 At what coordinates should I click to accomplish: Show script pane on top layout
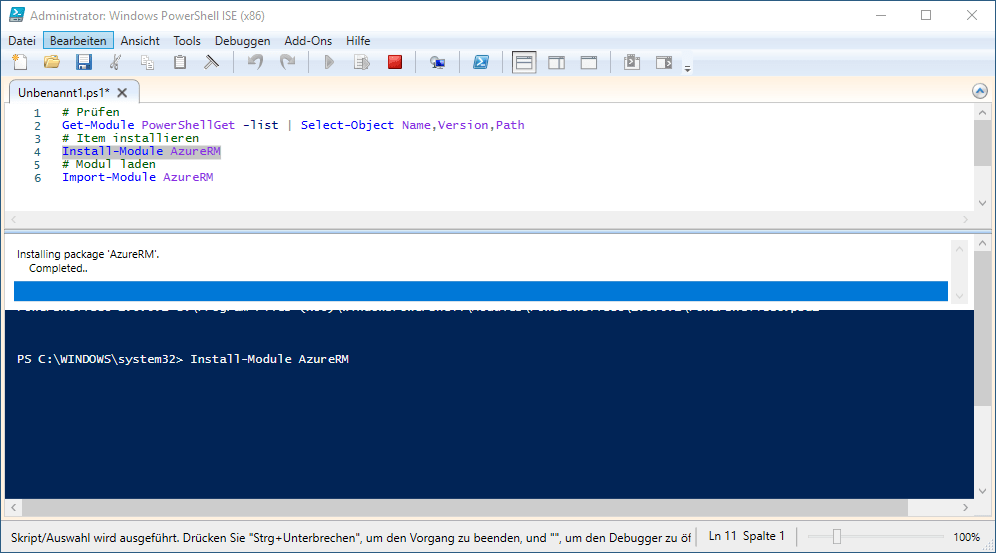524,62
